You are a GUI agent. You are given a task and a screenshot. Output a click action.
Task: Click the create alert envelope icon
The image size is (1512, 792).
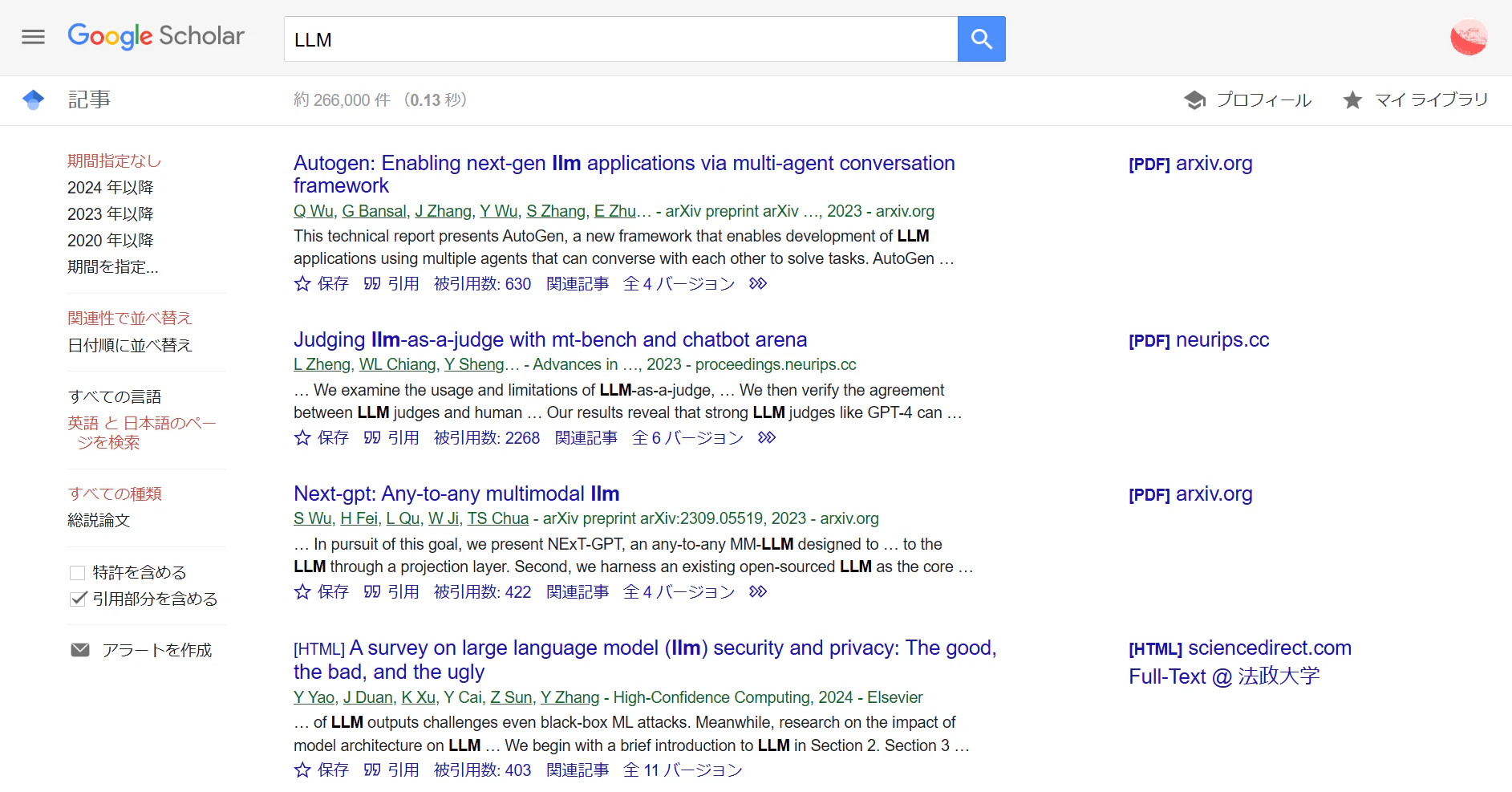(80, 650)
